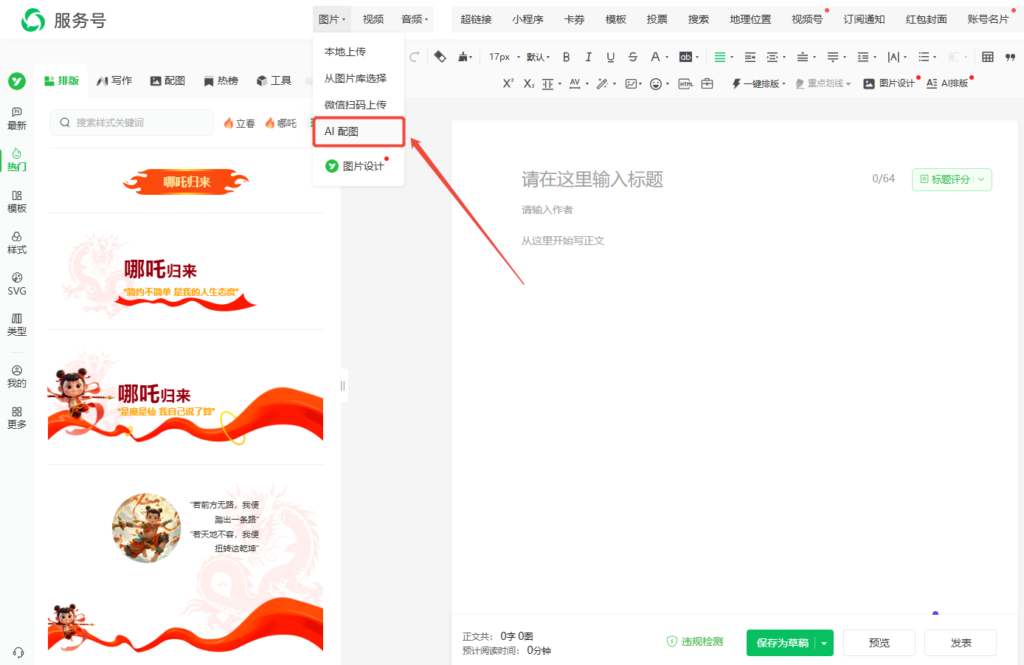Click the 搜索样式关键词 search field
The height and width of the screenshot is (665, 1024).
coord(131,122)
